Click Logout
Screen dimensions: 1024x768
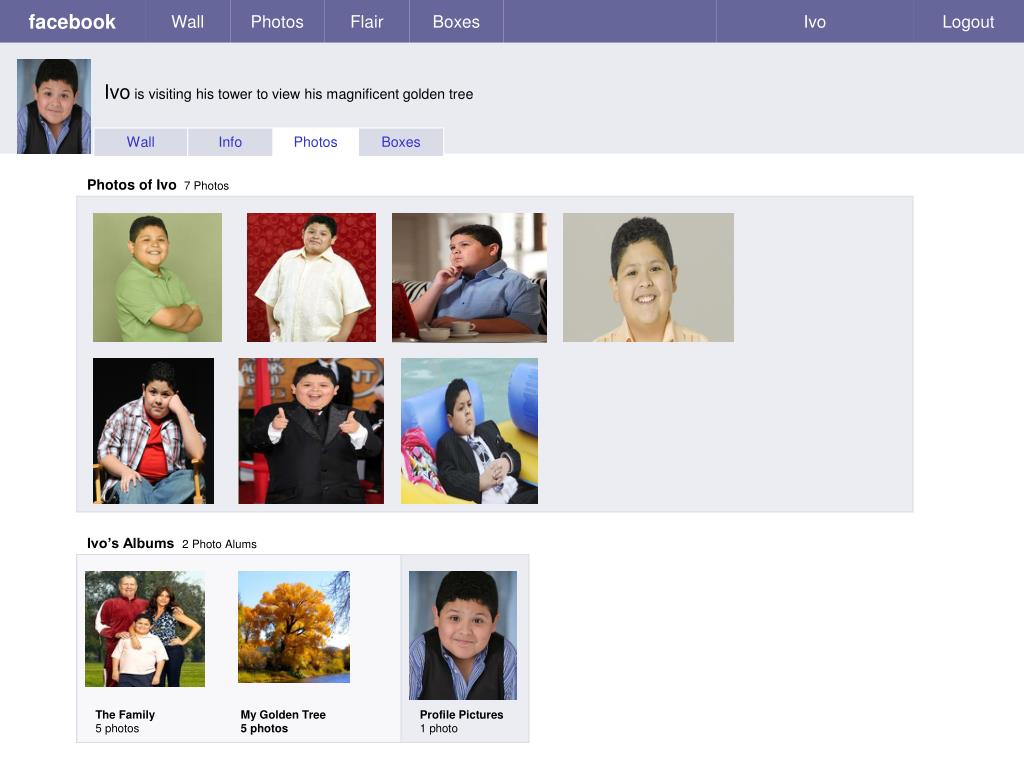pos(968,22)
